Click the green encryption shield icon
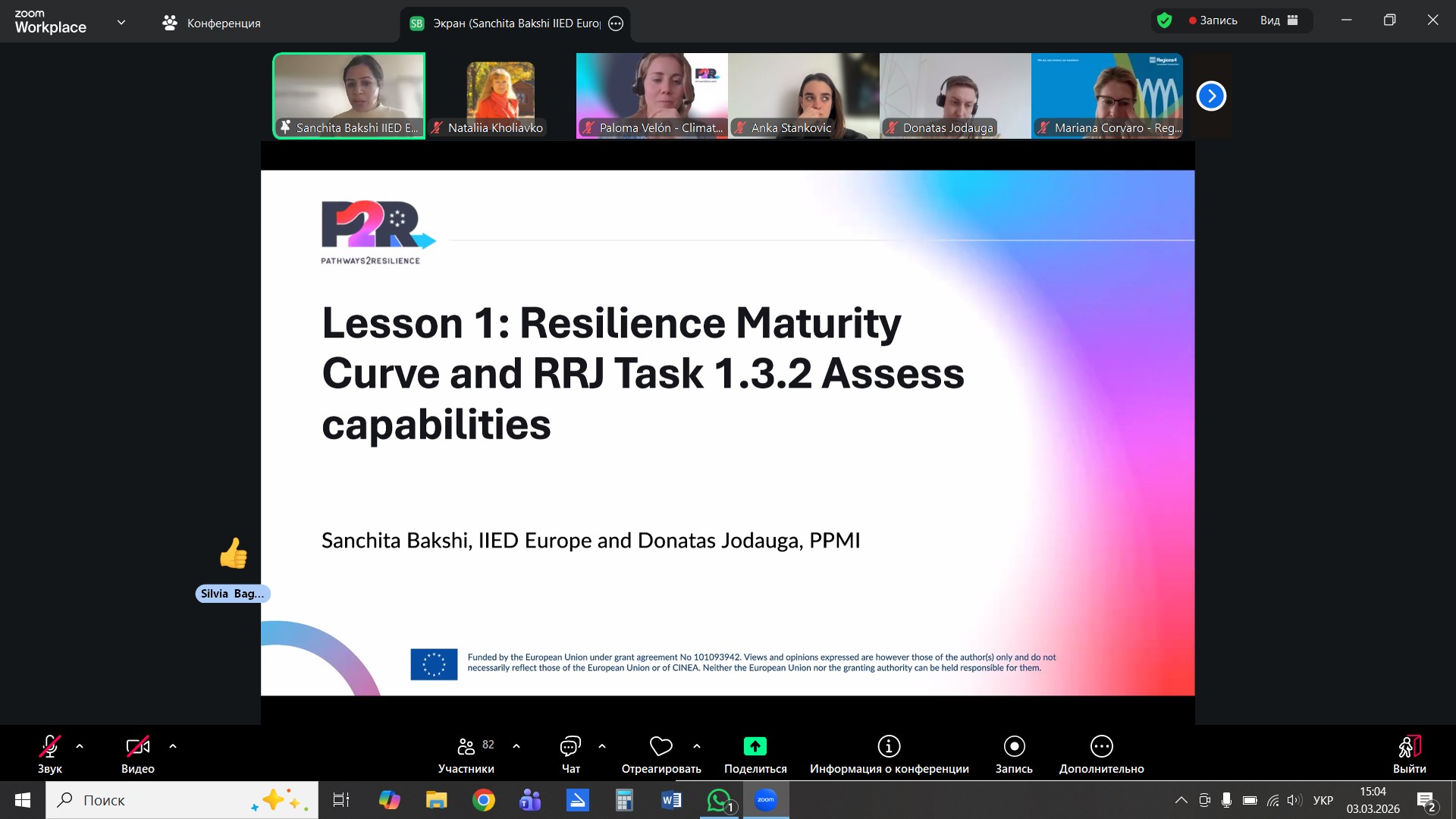 click(1165, 20)
